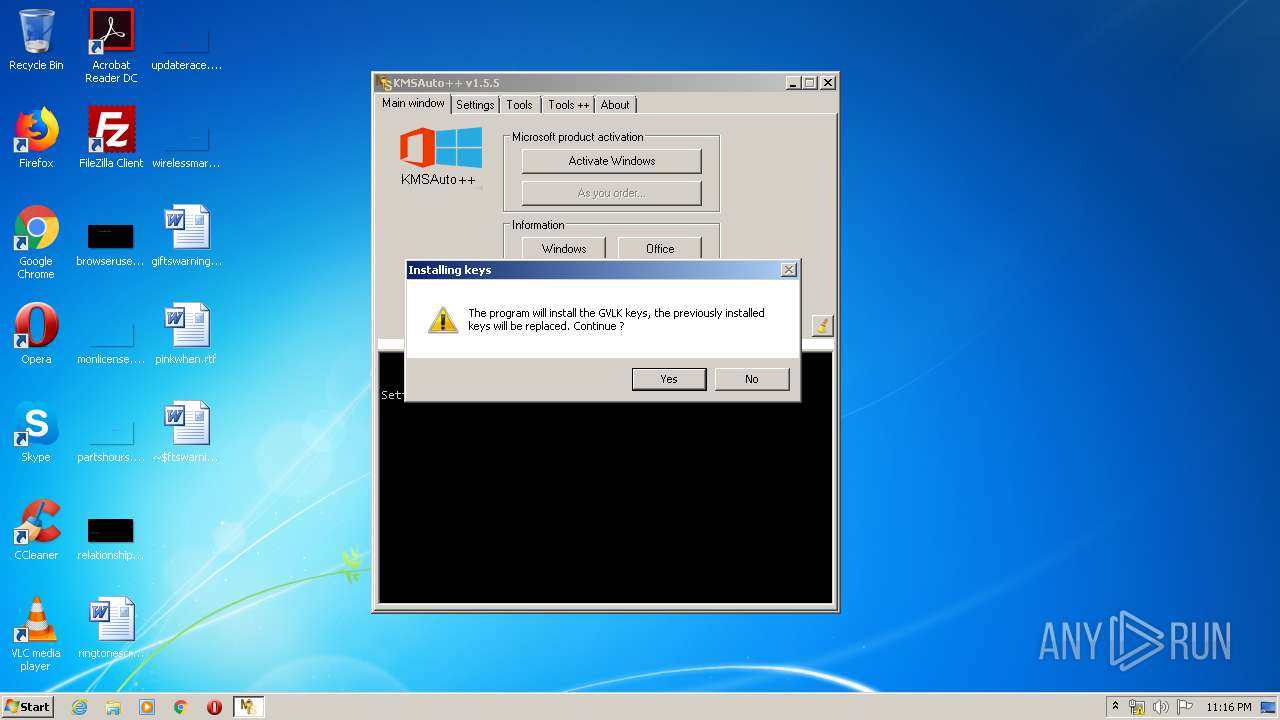Open Windows Explorer from taskbar

tap(113, 707)
